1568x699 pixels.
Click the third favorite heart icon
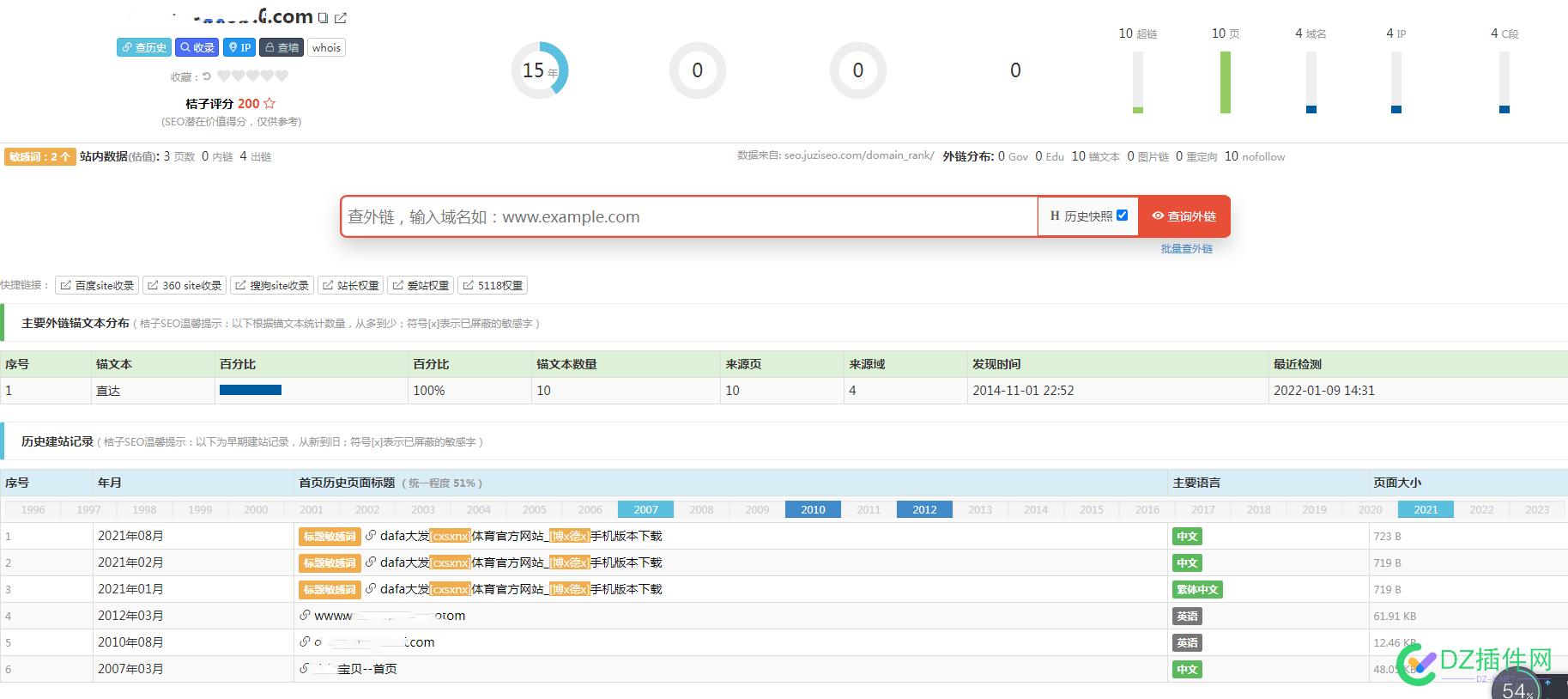click(253, 76)
